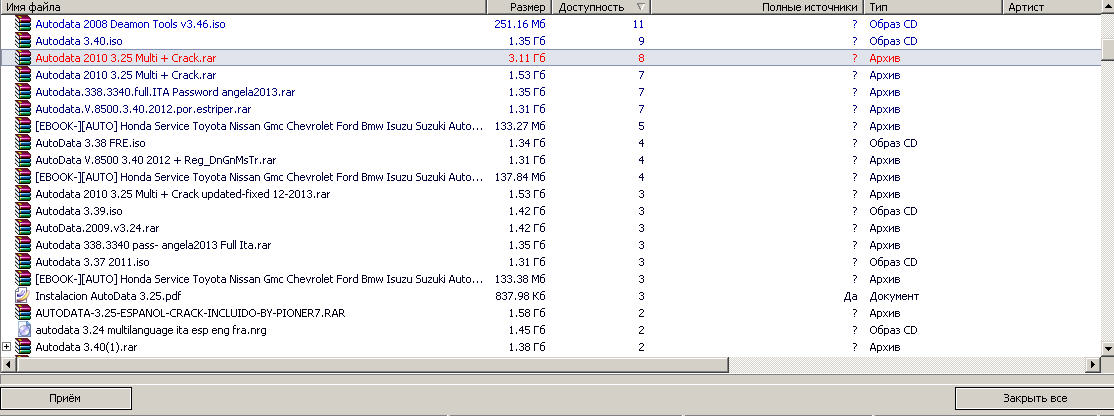Select the Autodata 3.40.iso file name
Viewport: 1114px width, 416px height.
pos(79,41)
